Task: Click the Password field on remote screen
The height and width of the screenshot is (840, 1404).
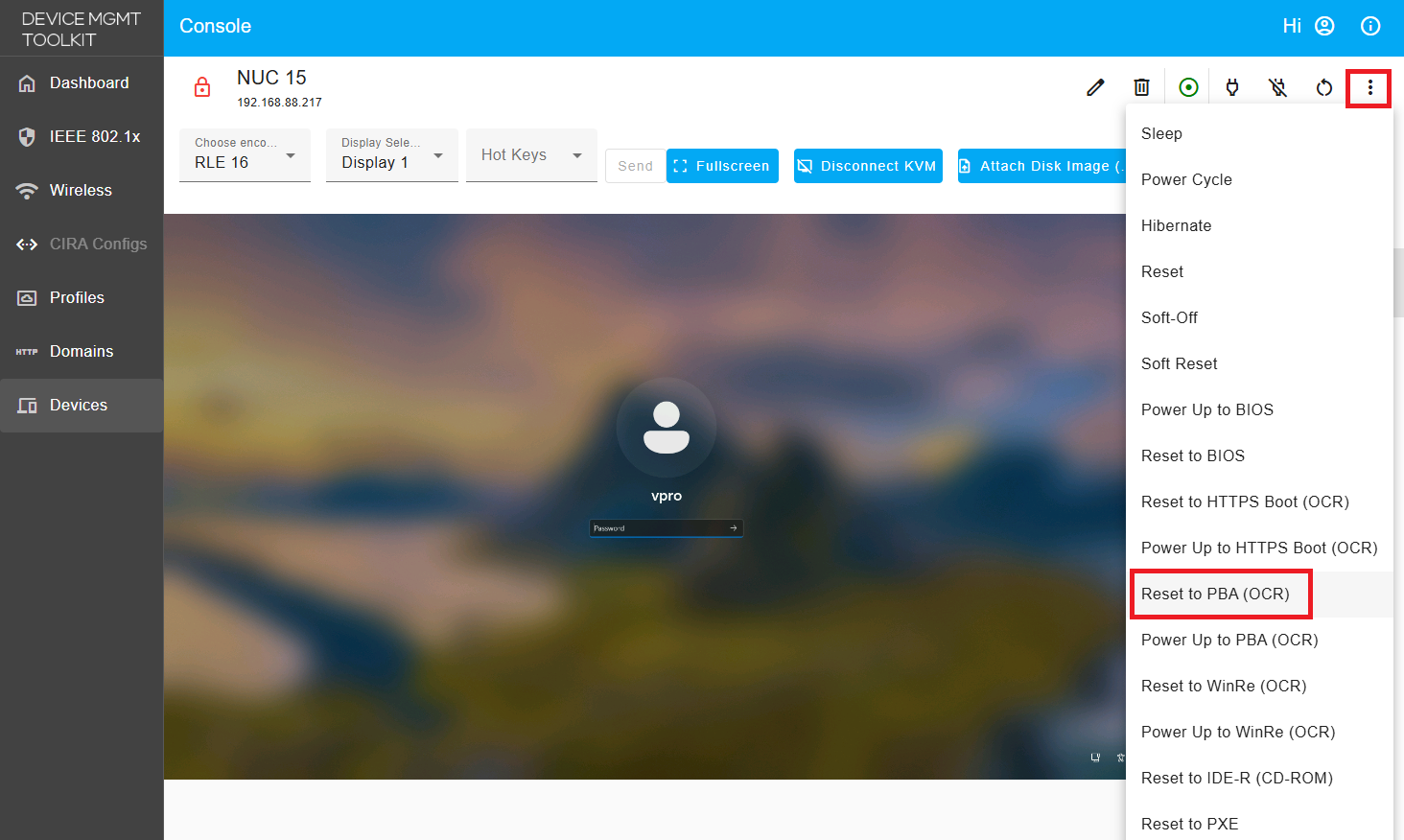Action: click(660, 528)
